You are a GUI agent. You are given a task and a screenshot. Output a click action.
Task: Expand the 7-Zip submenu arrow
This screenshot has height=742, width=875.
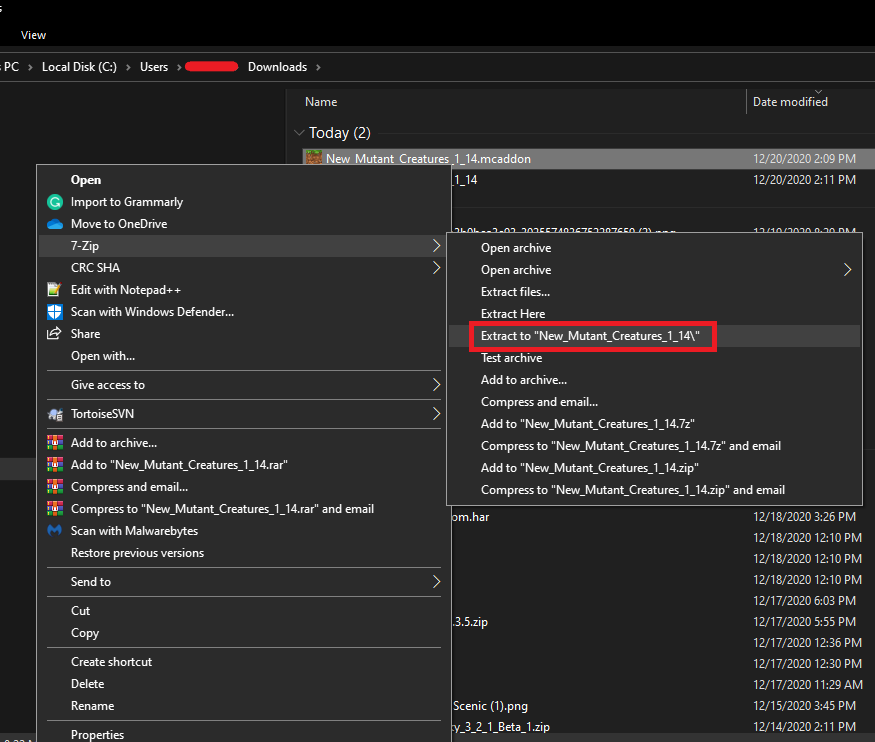pyautogui.click(x=435, y=245)
